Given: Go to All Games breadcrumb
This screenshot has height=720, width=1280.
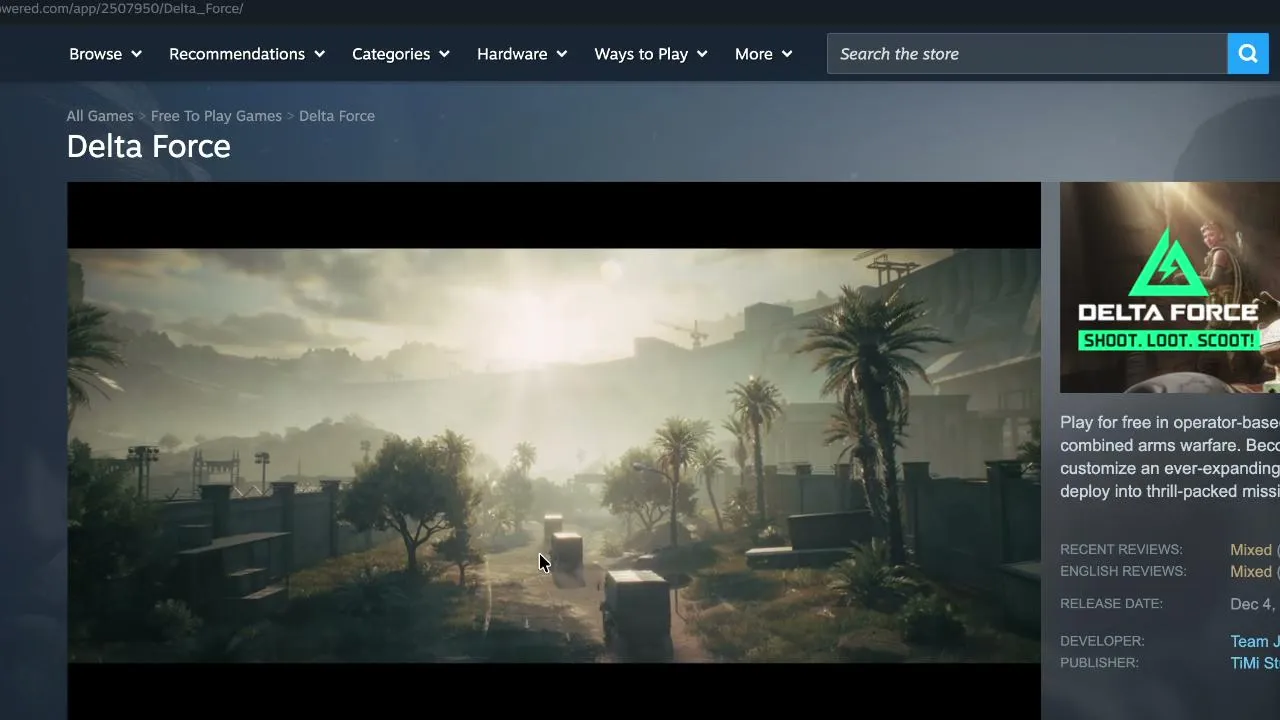Looking at the screenshot, I should click(100, 116).
